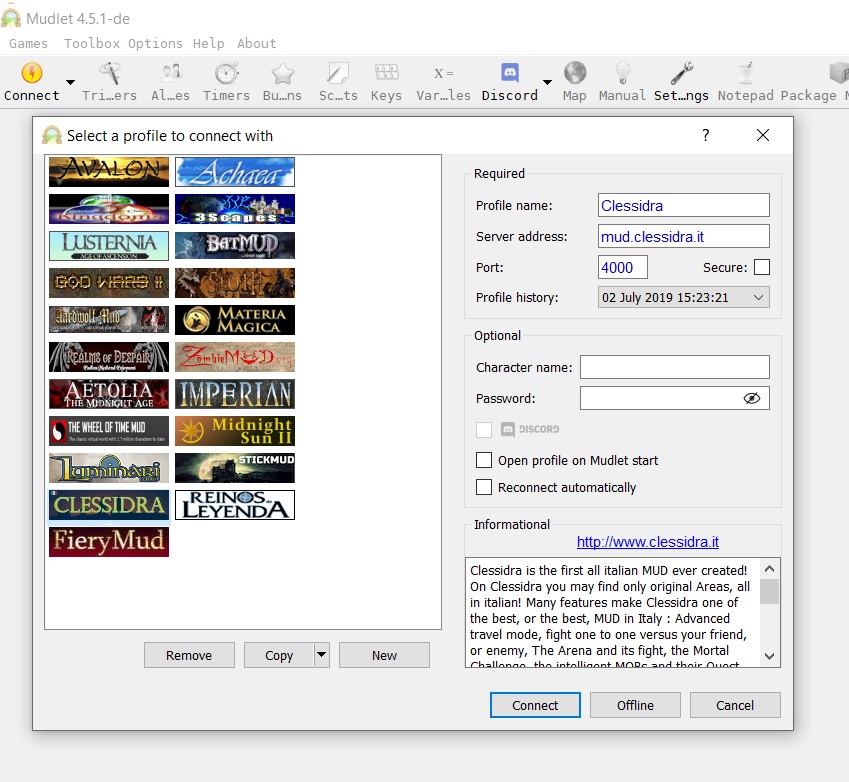Open the Keys bindings icon
The image size is (849, 782).
(x=387, y=72)
